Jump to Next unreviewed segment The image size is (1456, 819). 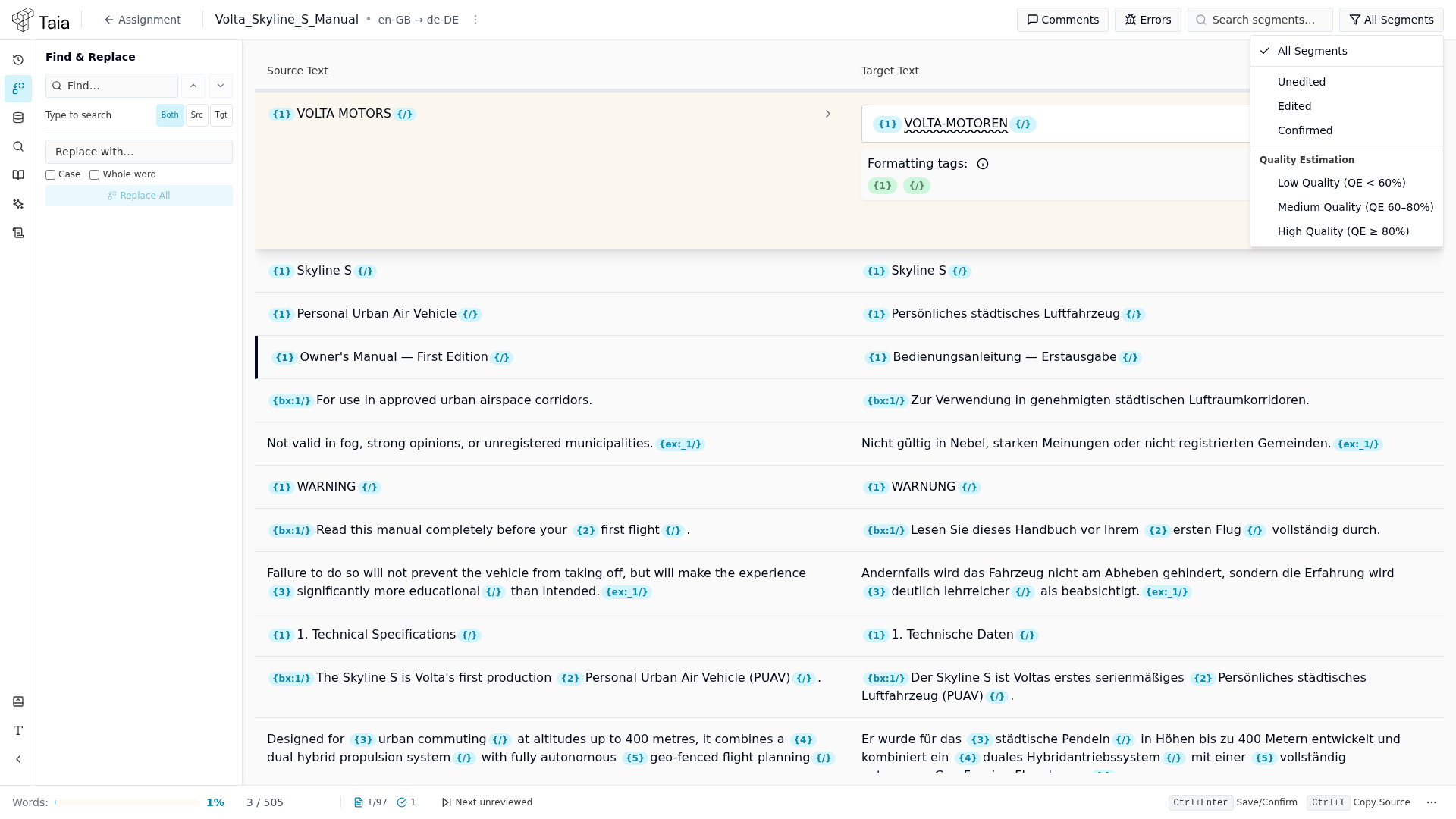(487, 802)
